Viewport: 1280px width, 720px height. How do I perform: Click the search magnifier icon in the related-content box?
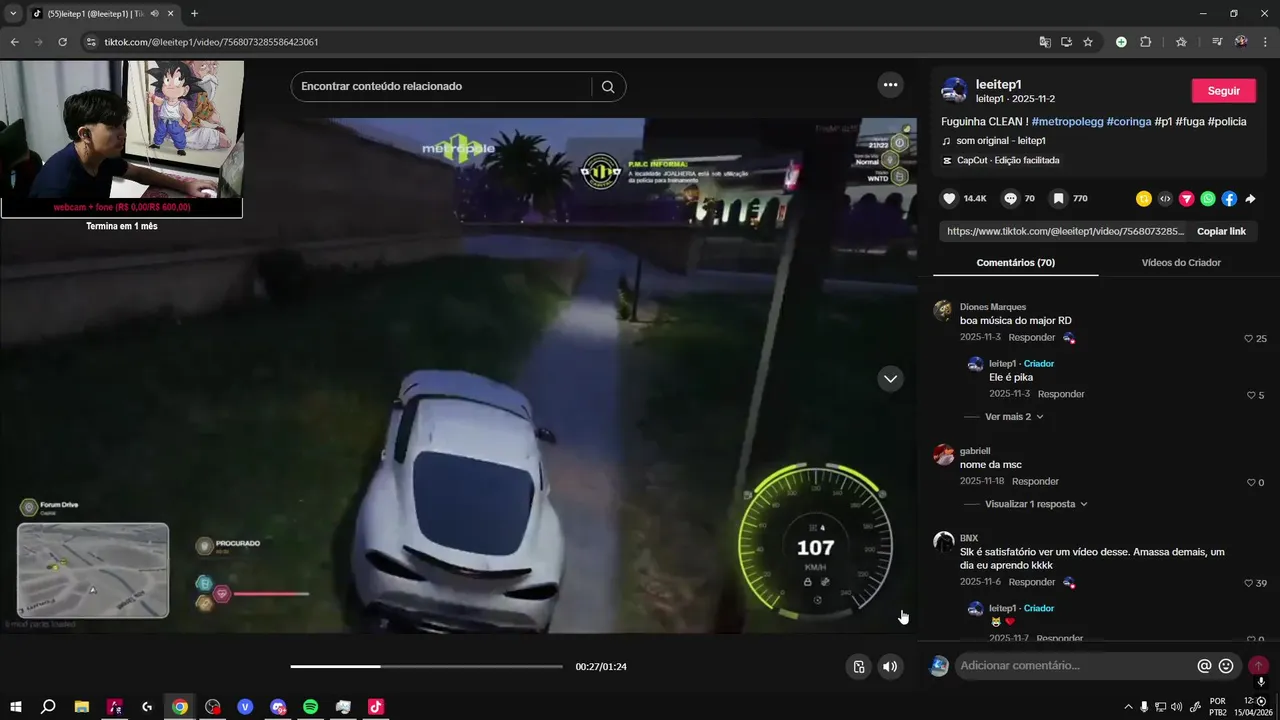point(608,86)
